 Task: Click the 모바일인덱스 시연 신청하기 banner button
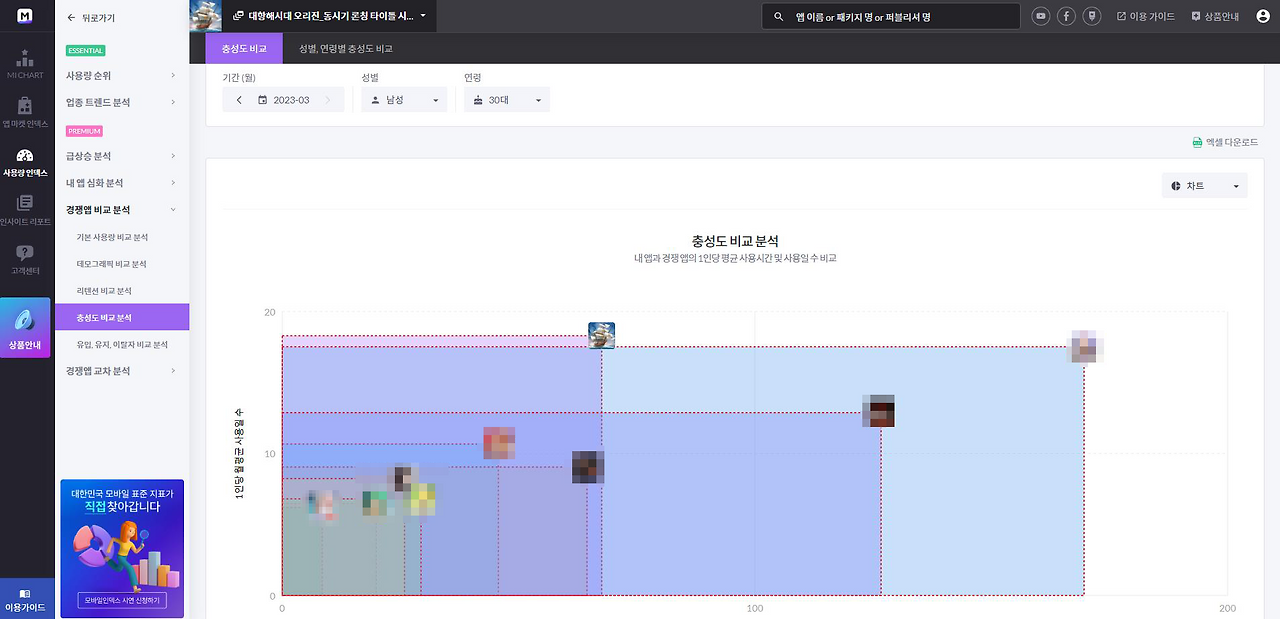[122, 601]
